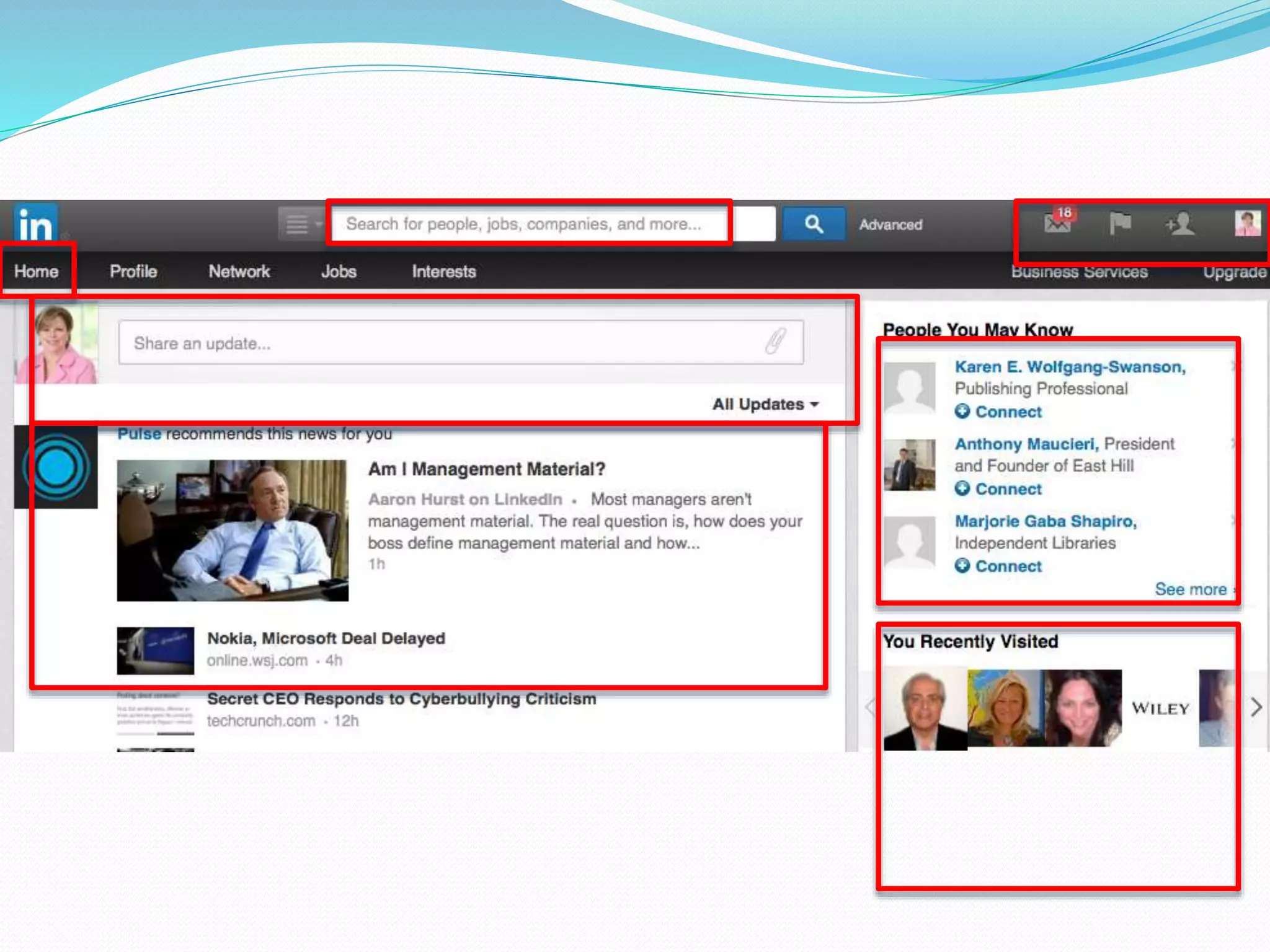Click Connect for Karen E. Wolfgang-Swanson
This screenshot has width=1270, height=952.
pyautogui.click(x=1008, y=412)
